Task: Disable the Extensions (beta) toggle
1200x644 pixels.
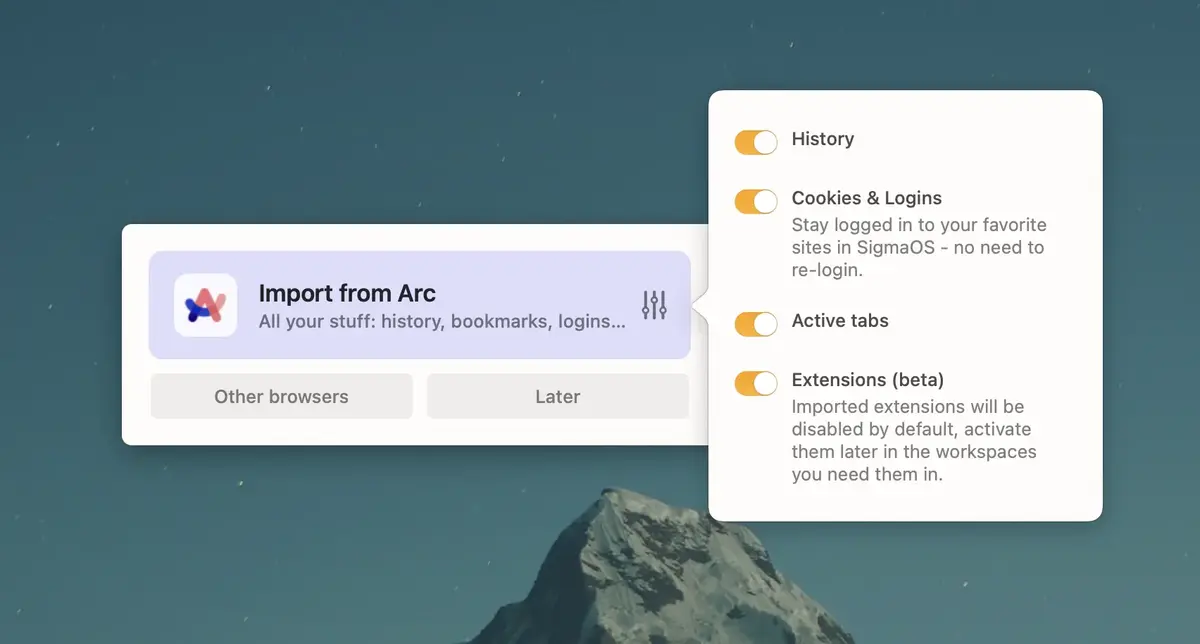Action: click(756, 383)
